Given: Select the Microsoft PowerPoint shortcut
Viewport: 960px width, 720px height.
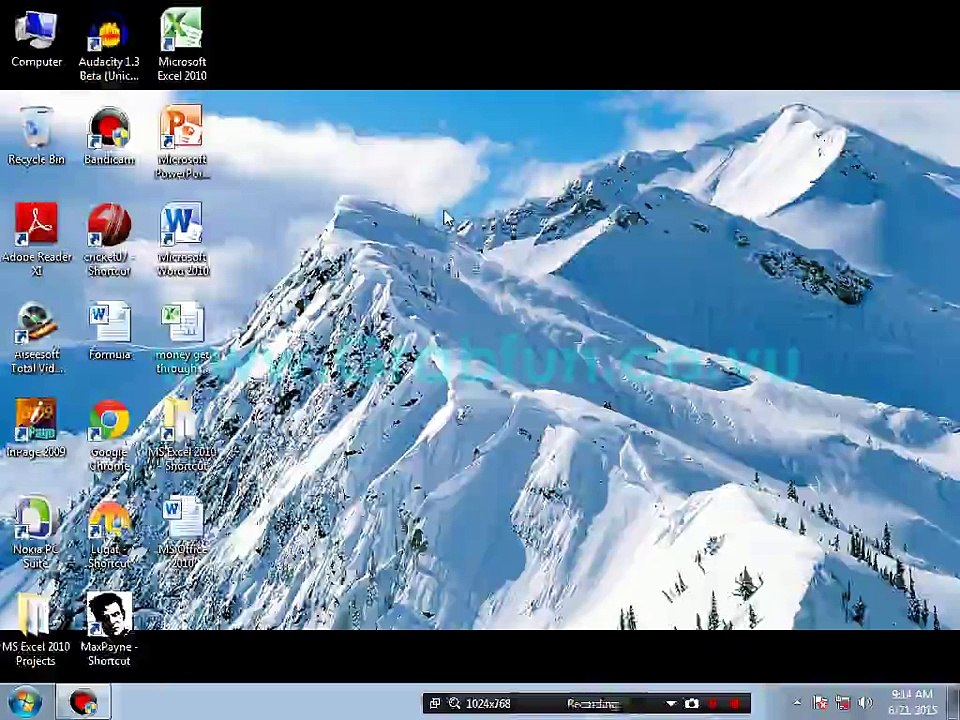Looking at the screenshot, I should tap(182, 142).
